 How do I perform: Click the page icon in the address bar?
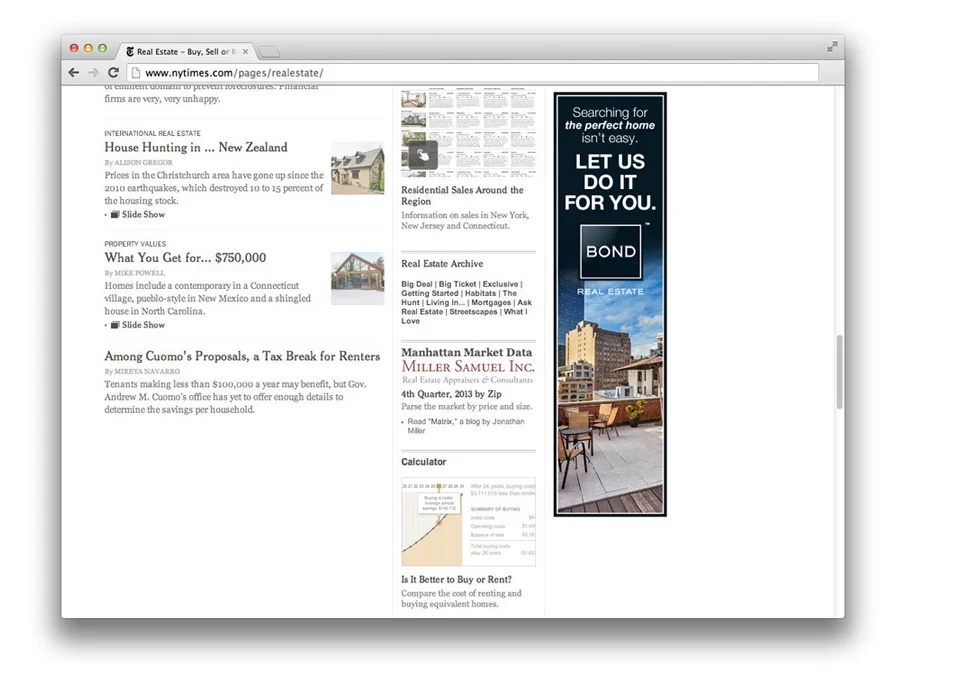pos(137,73)
